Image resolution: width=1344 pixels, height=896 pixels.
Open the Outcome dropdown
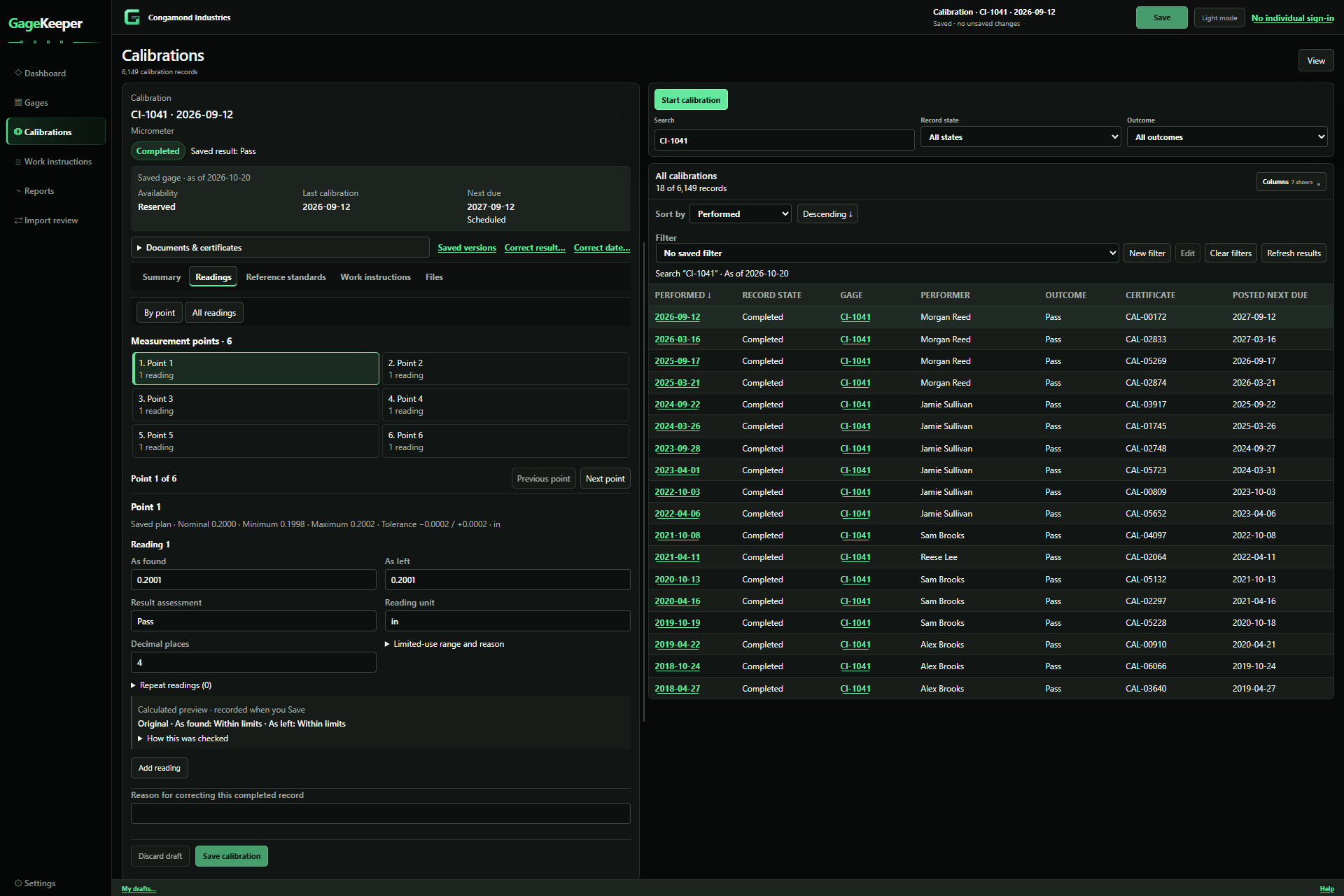tap(1227, 136)
